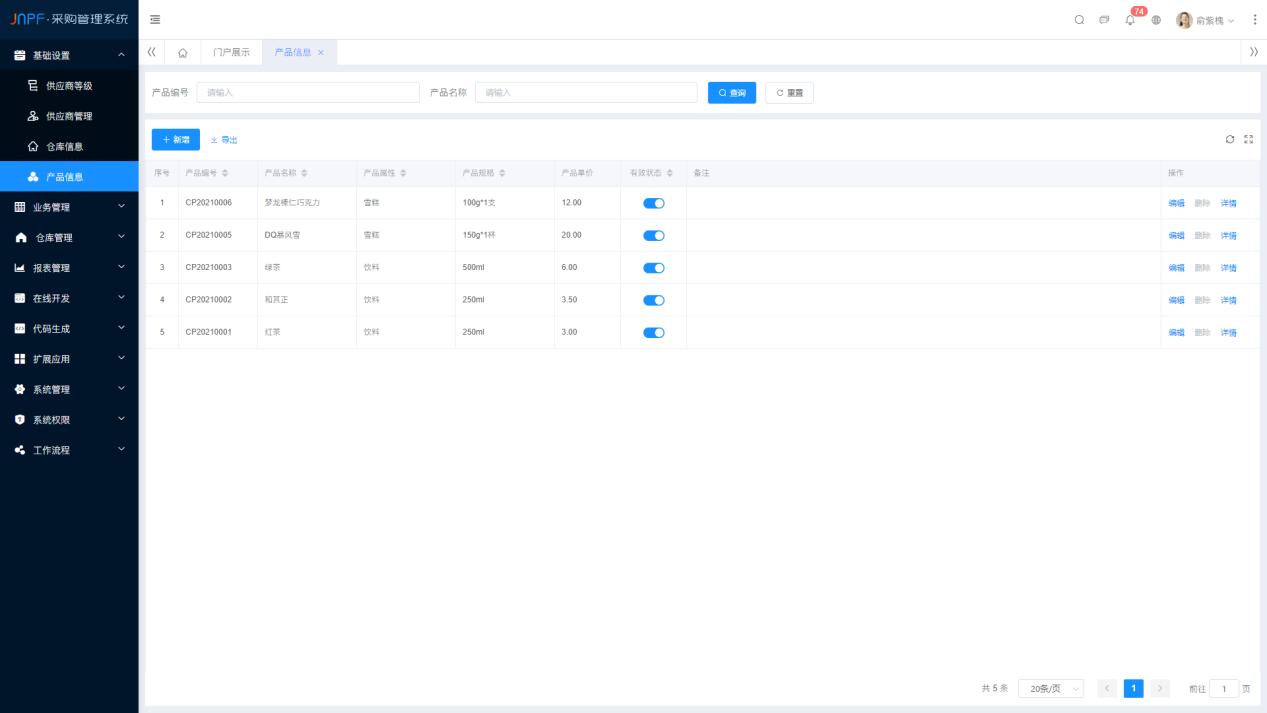This screenshot has height=713, width=1267.
Task: Click 报表管理 chart icon in sidebar
Action: 20,268
